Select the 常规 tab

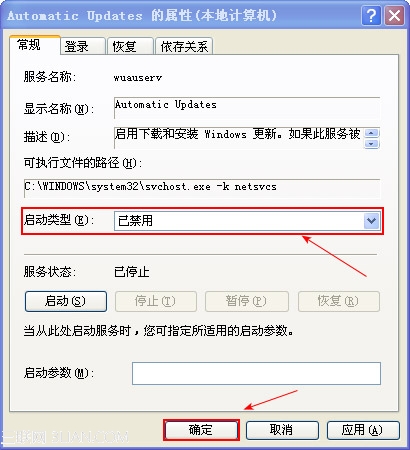coord(35,45)
